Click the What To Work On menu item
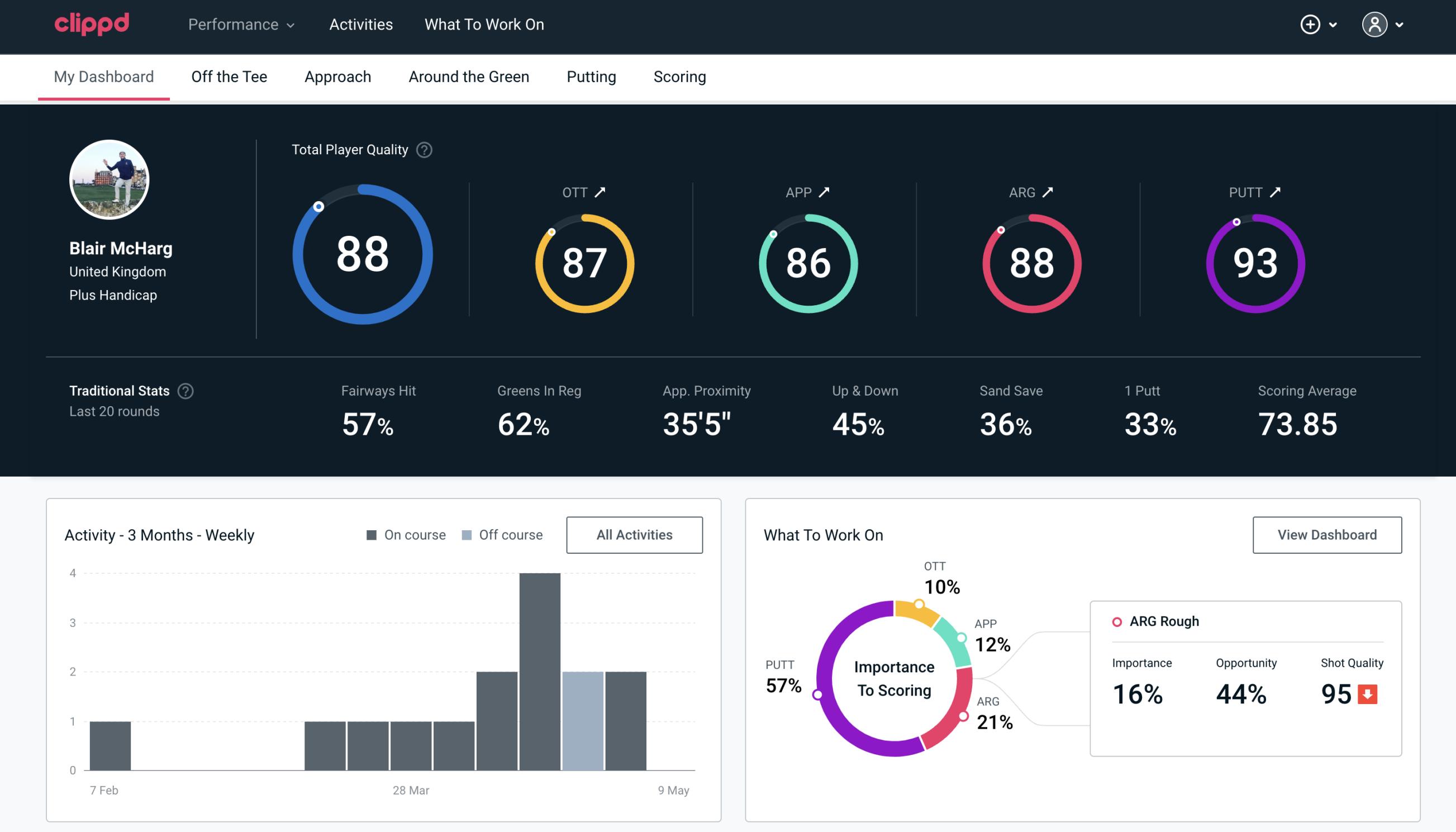Viewport: 1456px width, 832px height. click(x=484, y=25)
